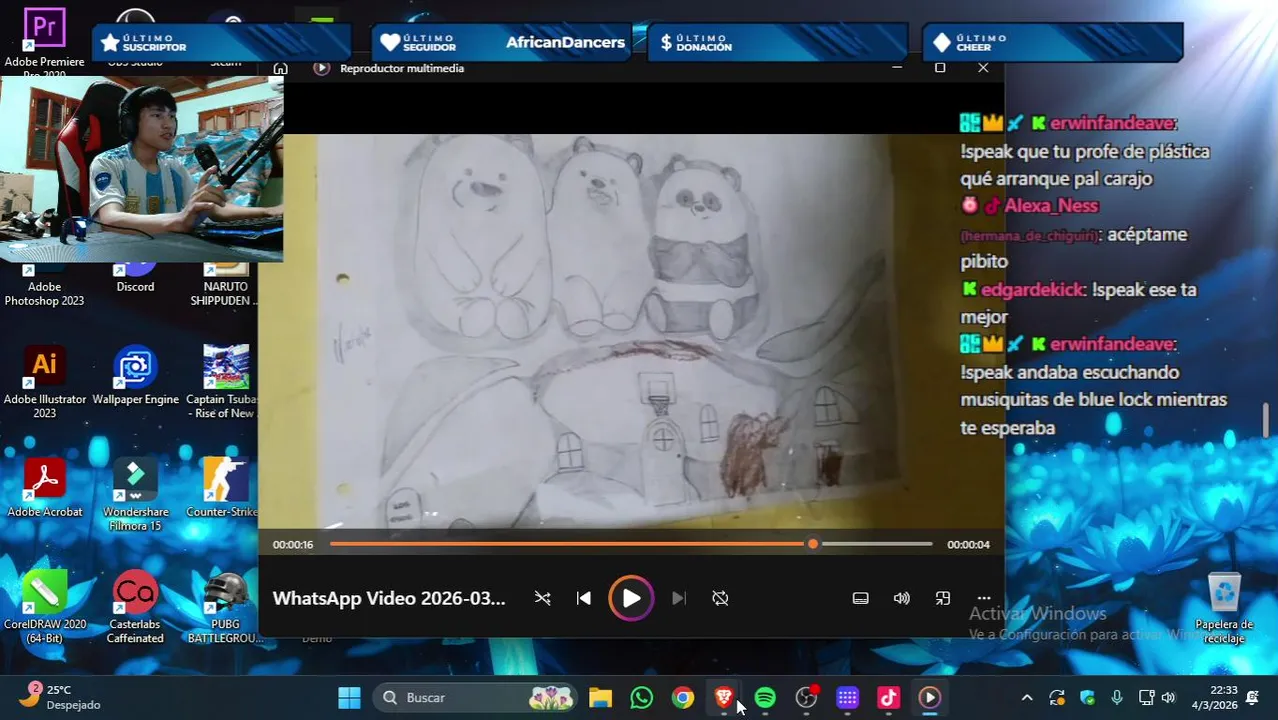Play the WhatsApp video in the media player

pos(631,598)
